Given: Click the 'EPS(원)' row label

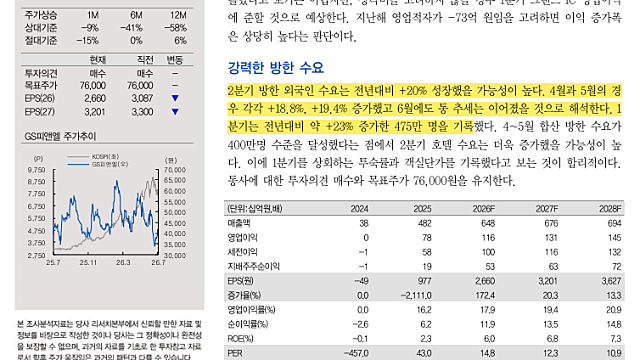Looking at the screenshot, I should (240, 281).
